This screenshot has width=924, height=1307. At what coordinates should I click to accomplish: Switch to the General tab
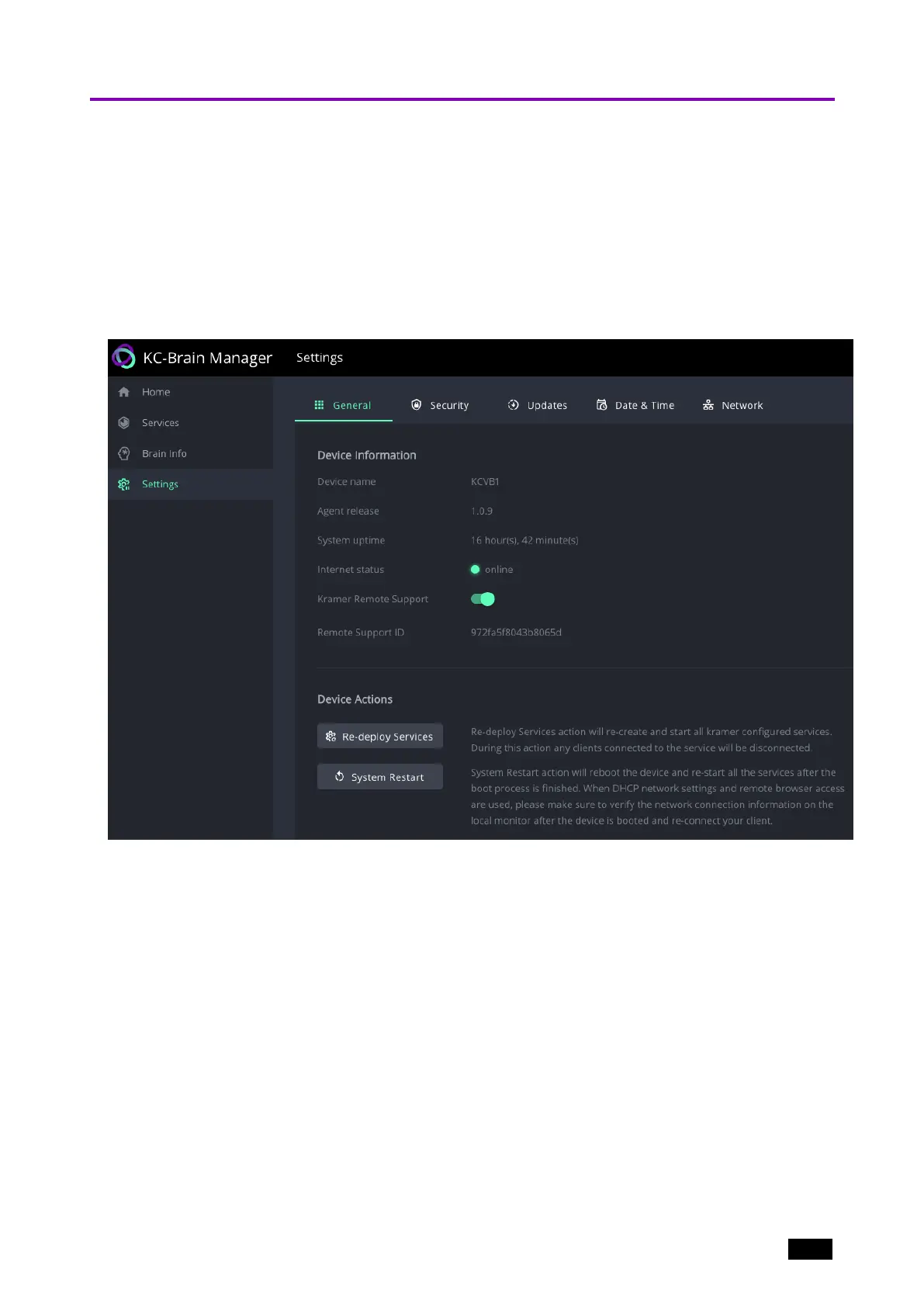[343, 405]
